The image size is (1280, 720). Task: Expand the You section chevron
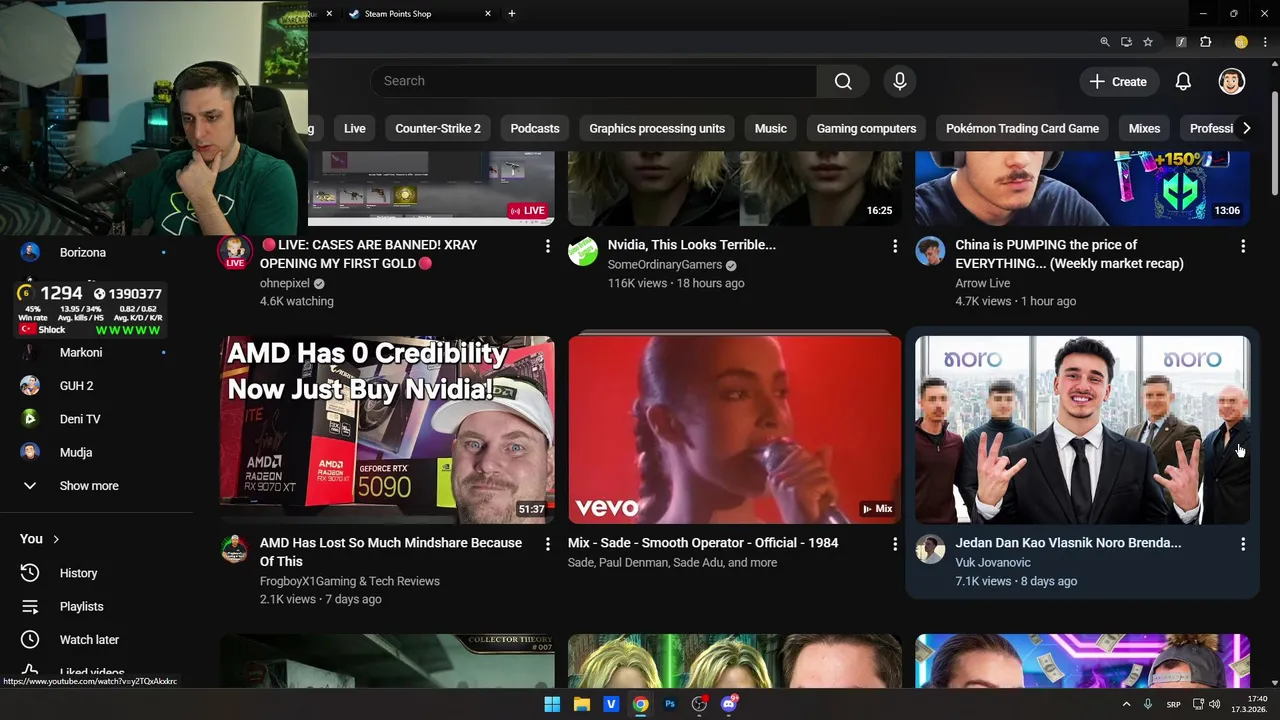click(56, 539)
